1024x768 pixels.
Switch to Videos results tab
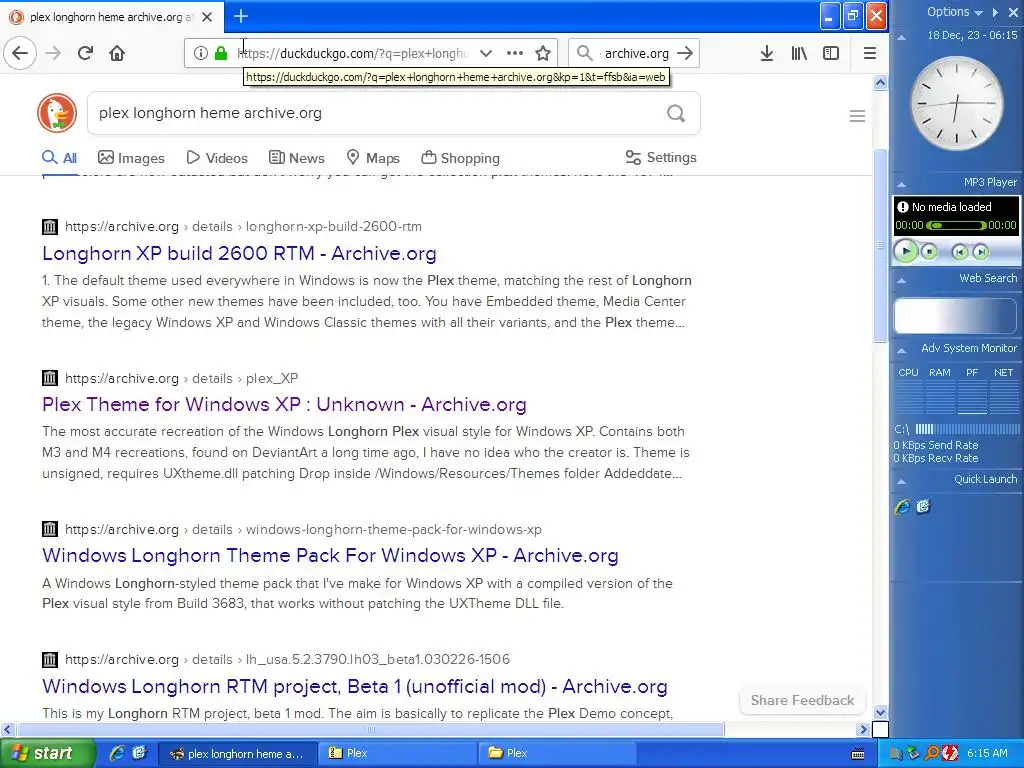coord(217,158)
